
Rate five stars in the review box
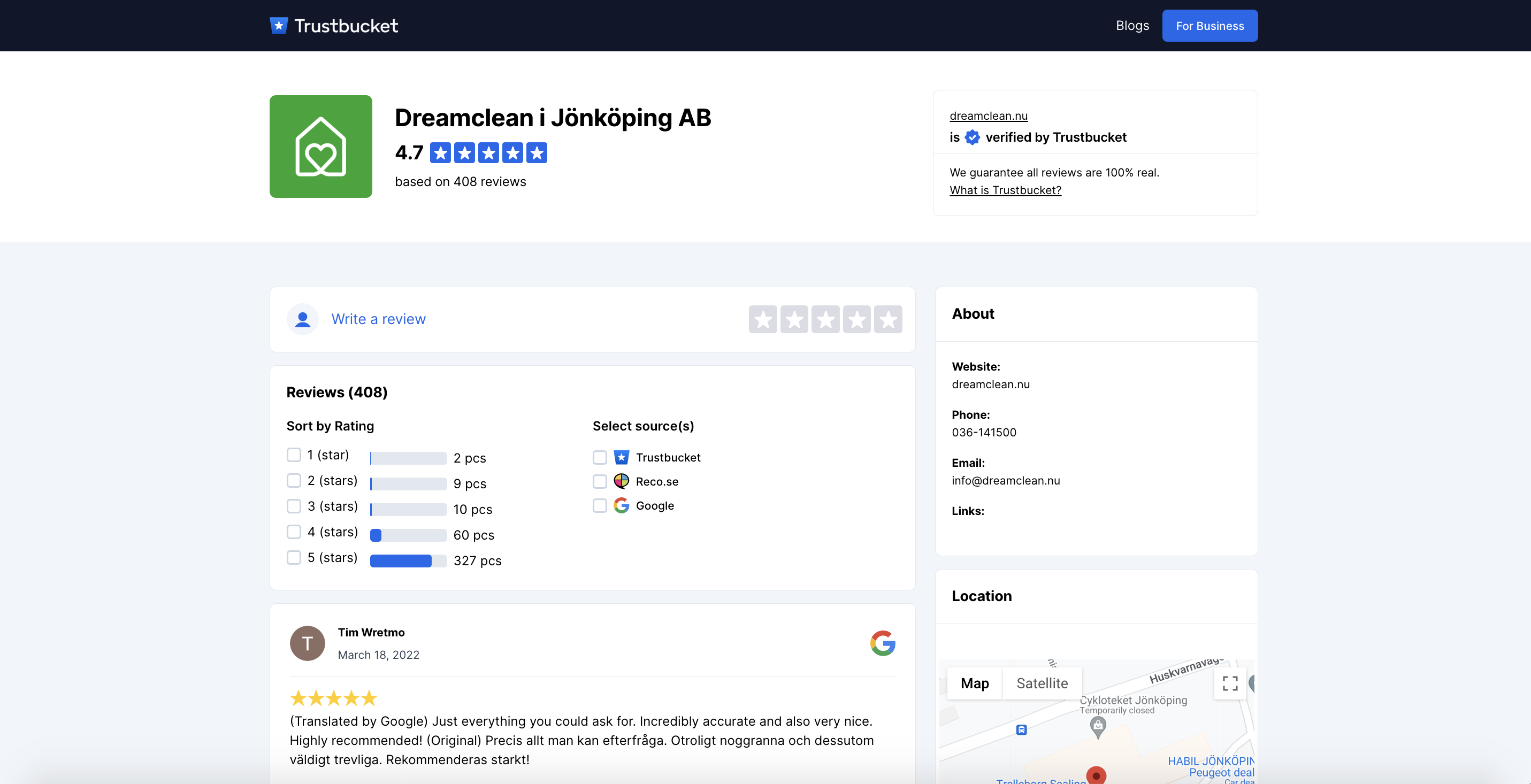(x=888, y=320)
